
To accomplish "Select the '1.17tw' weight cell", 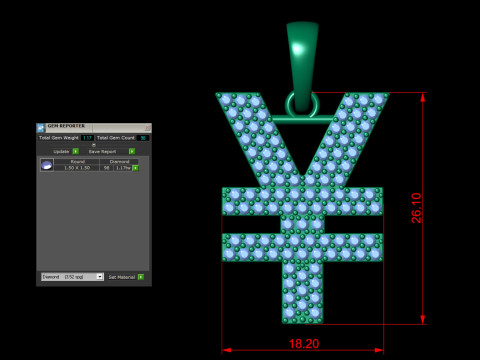I will click(x=123, y=168).
